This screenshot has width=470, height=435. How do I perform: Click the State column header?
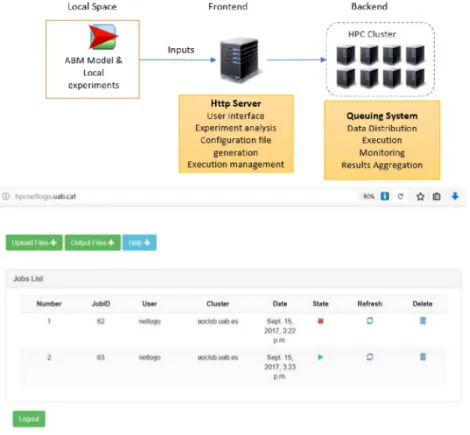320,304
